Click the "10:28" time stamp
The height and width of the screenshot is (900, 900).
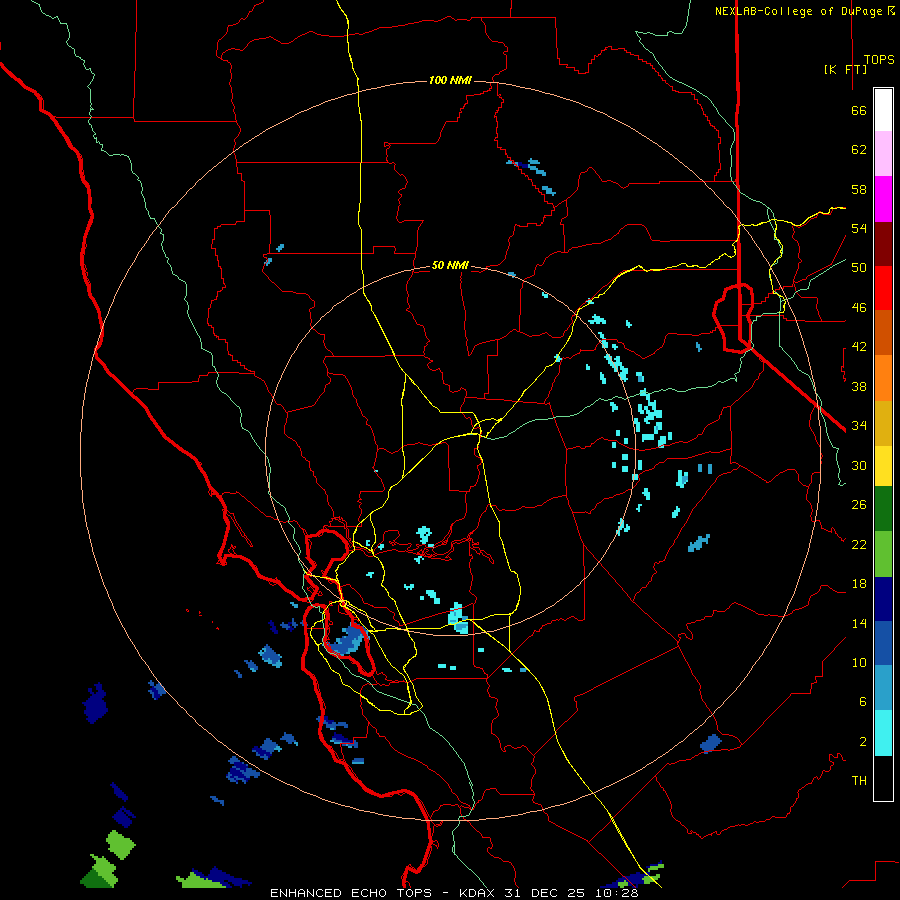click(616, 893)
